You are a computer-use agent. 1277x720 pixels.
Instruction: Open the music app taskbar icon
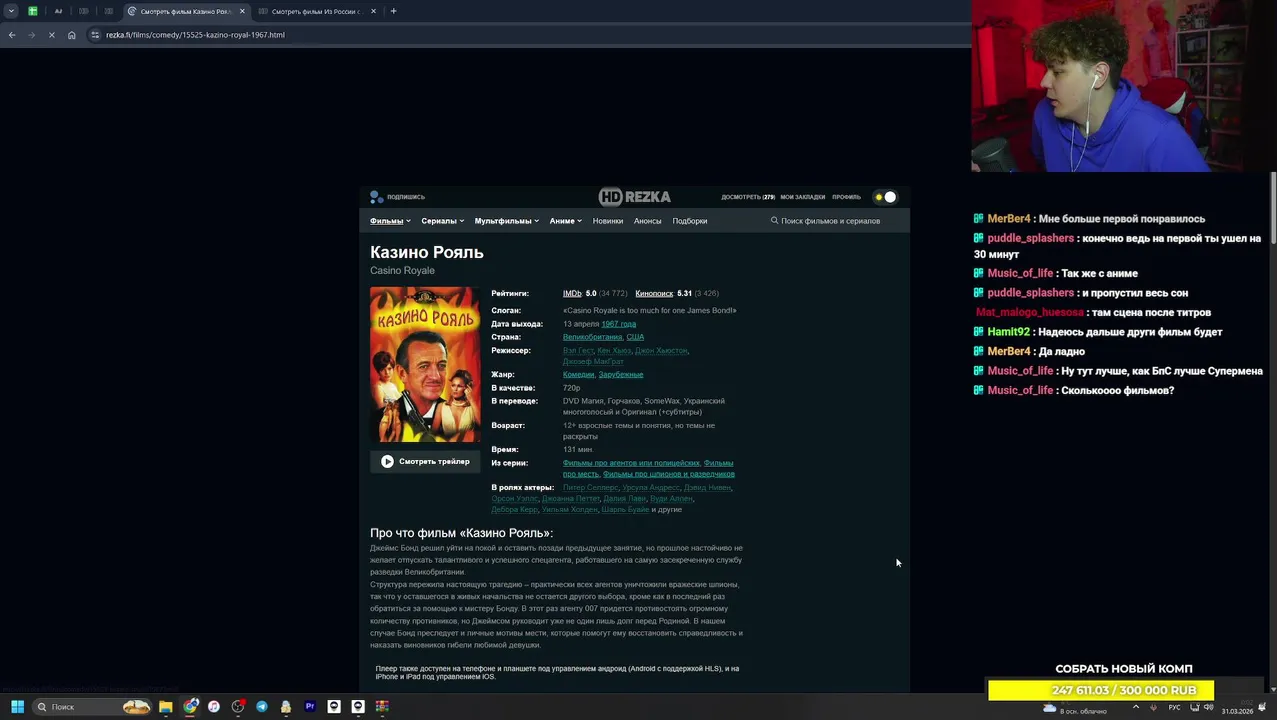pos(214,707)
